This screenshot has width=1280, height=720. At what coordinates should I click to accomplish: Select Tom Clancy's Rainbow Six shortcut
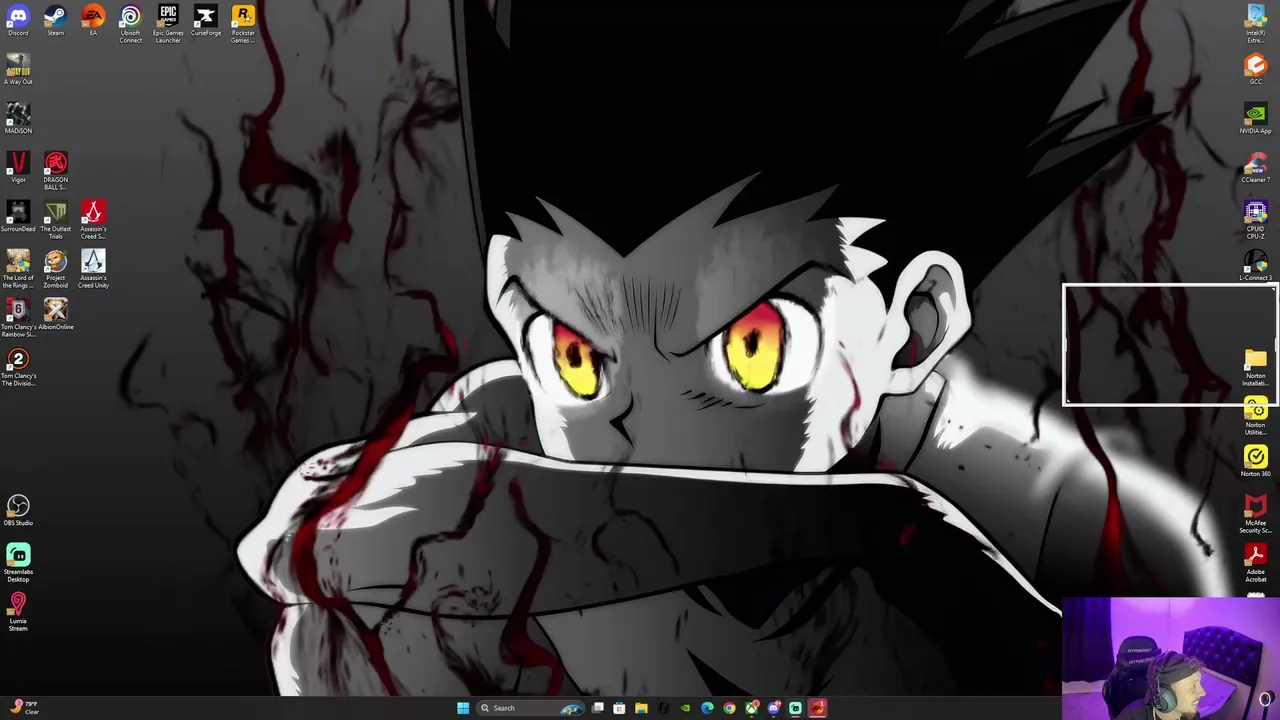pos(18,318)
